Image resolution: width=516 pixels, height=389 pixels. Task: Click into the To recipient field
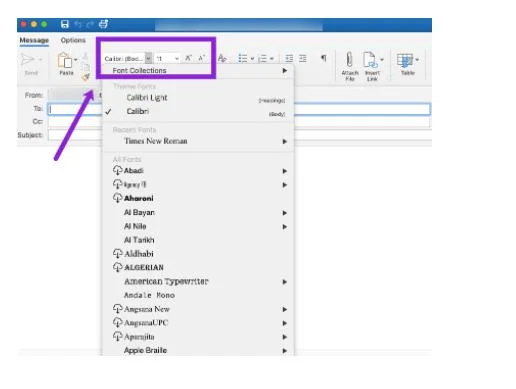coord(239,109)
